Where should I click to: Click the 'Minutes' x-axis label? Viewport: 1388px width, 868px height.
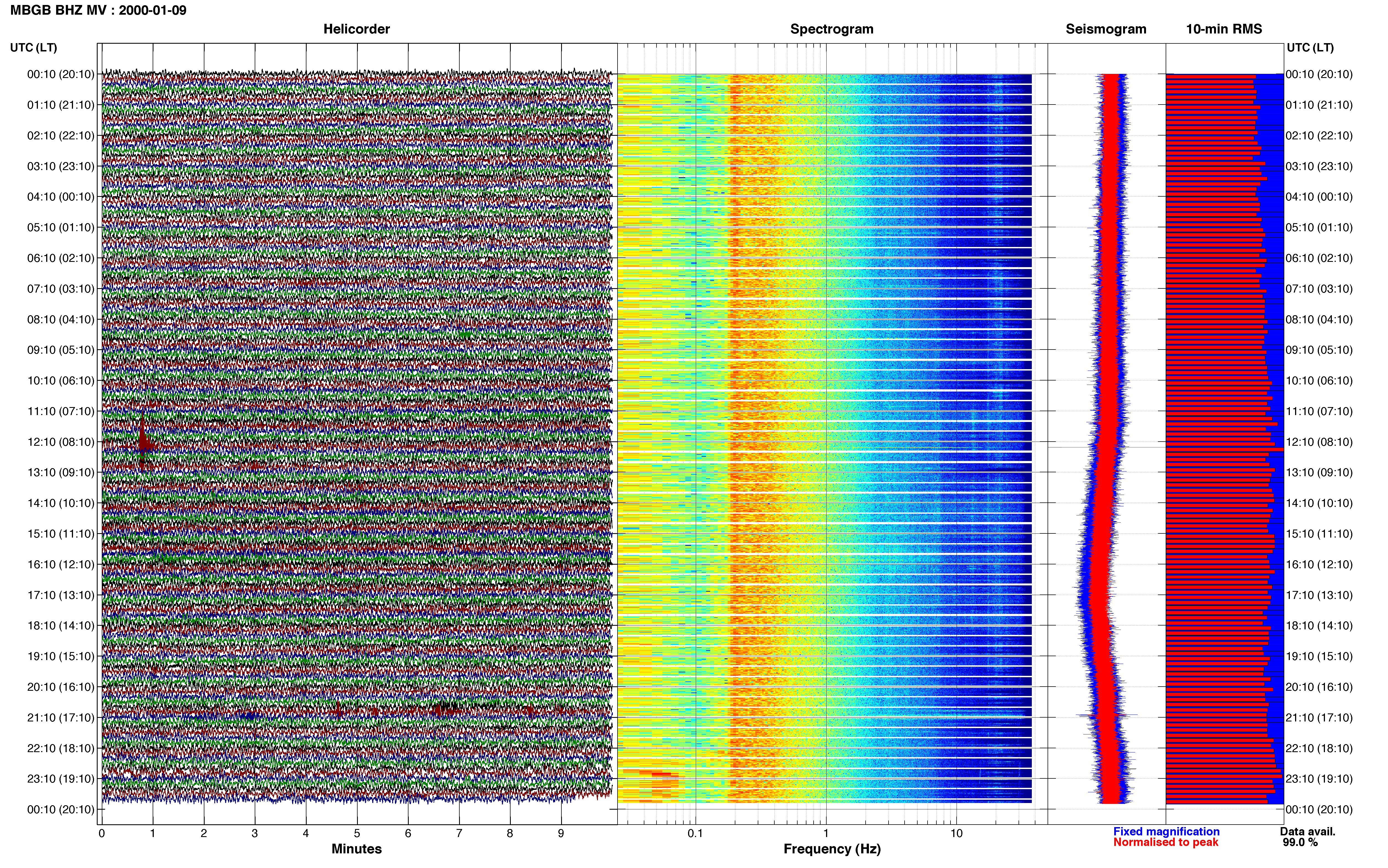tap(356, 848)
